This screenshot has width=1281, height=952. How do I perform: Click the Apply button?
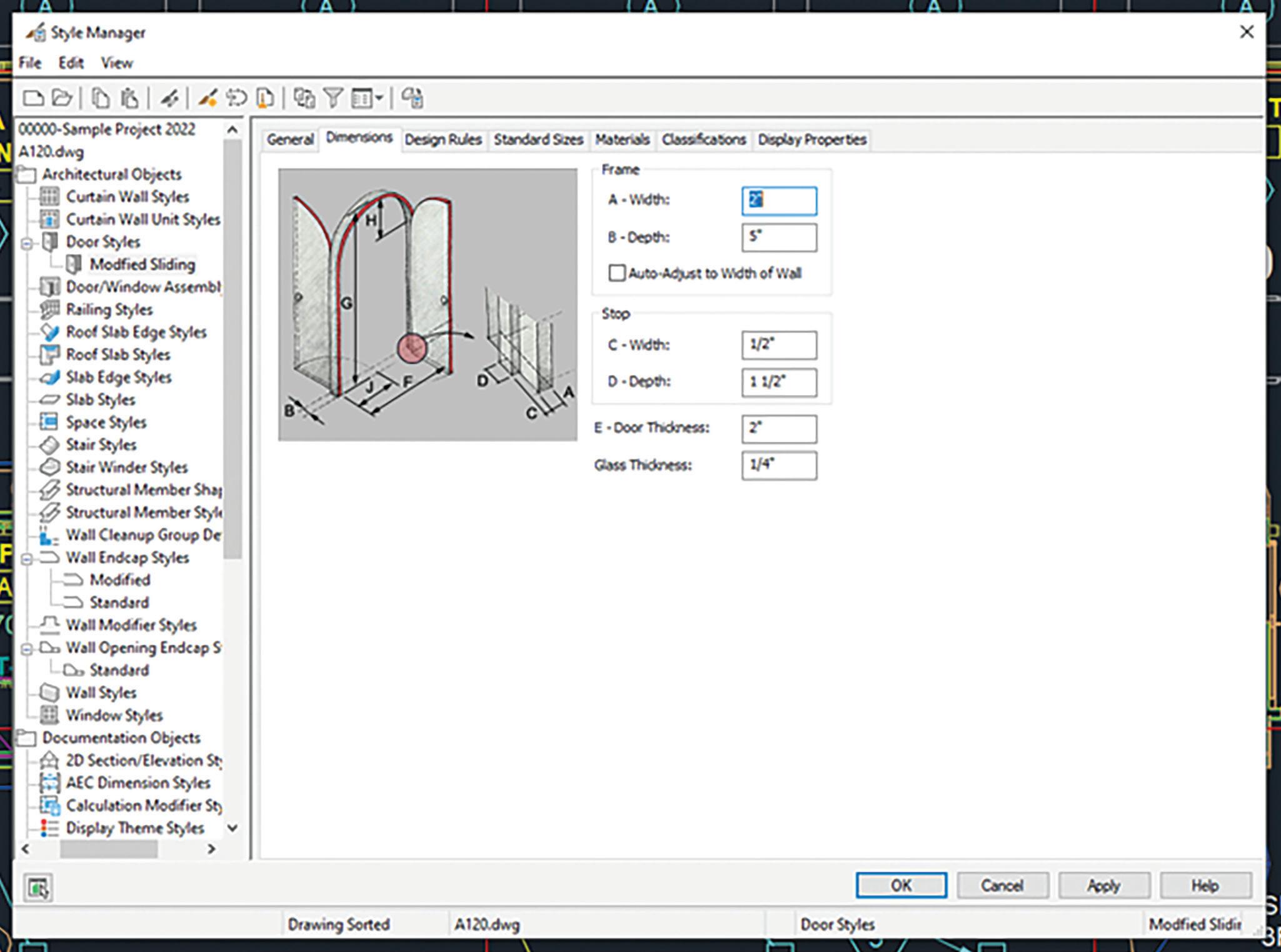coord(1103,885)
